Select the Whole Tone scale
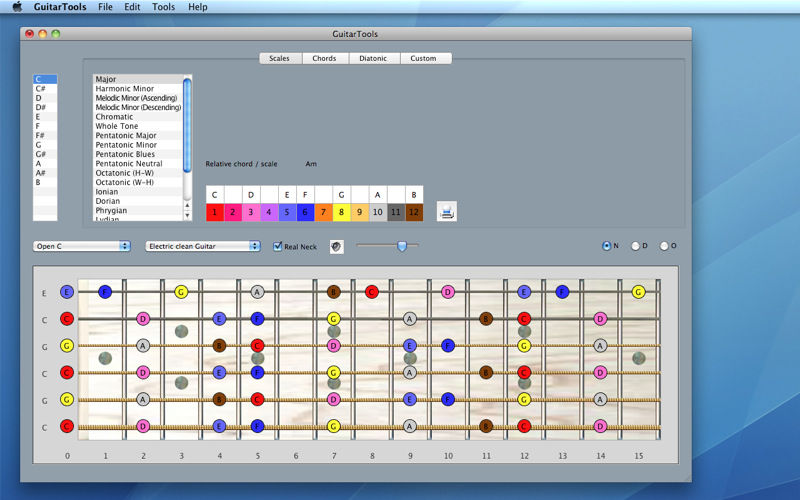 pyautogui.click(x=138, y=126)
